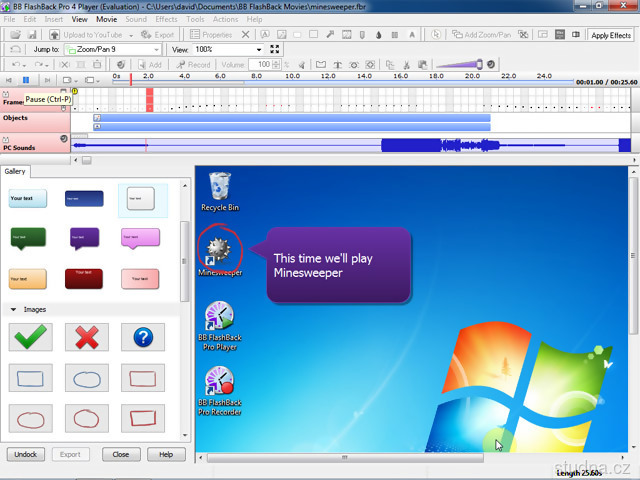Click the Undock button
640x480 pixels.
(26, 454)
